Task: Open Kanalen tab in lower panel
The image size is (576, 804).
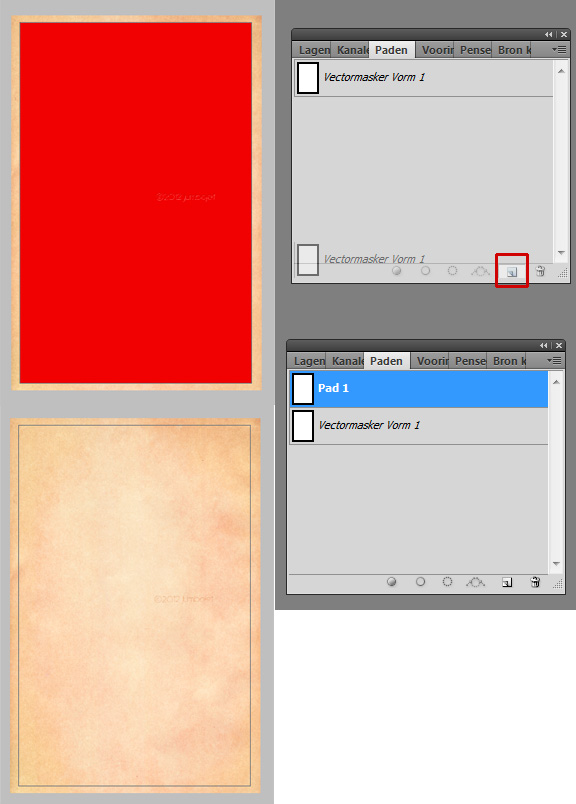Action: click(x=346, y=361)
